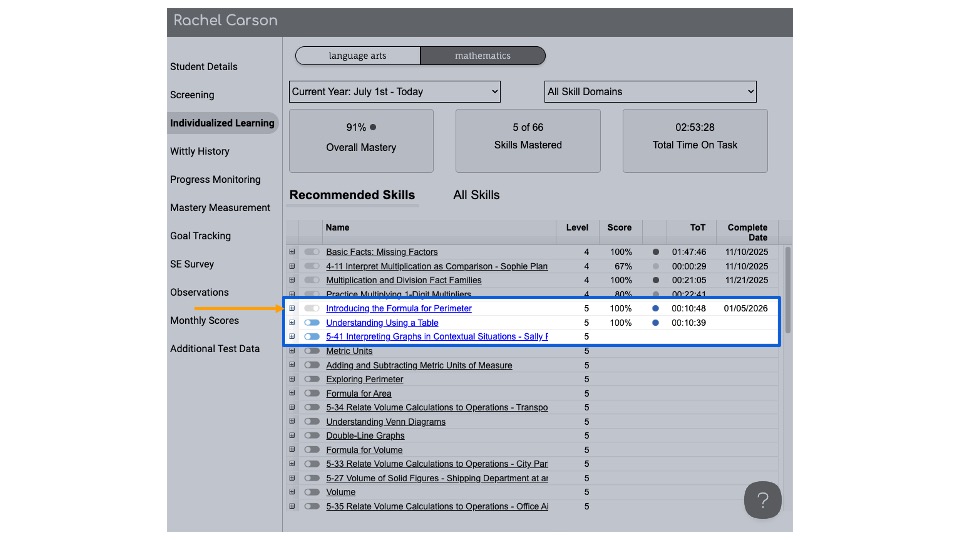Enable the Exploring Perimeter skill toggle

click(312, 379)
